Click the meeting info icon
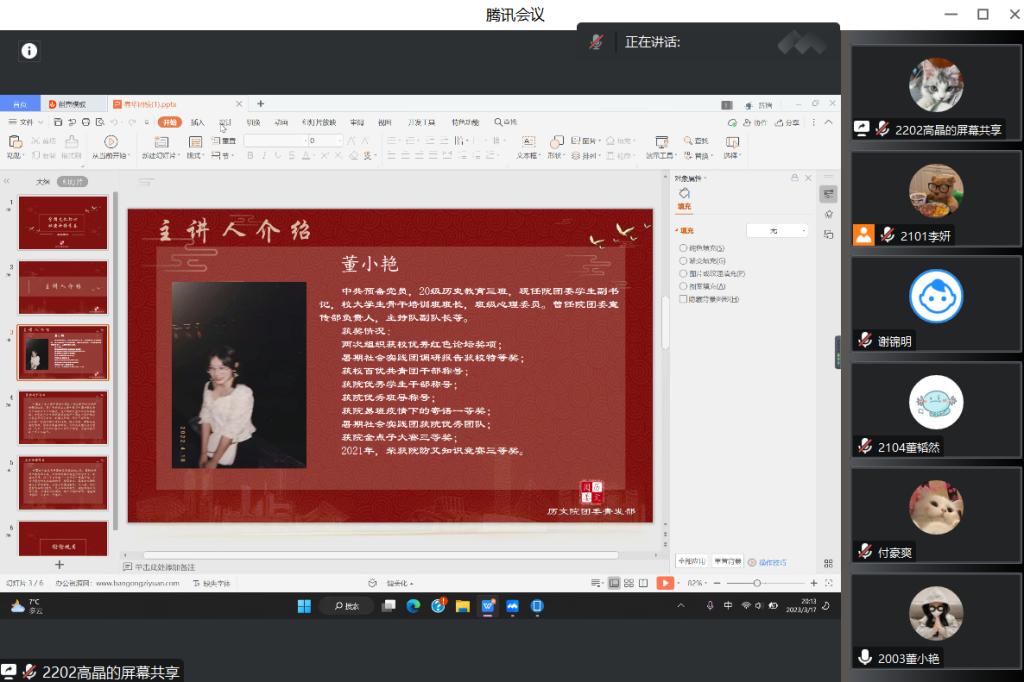Screen dimensions: 1024x682 pyautogui.click(x=29, y=51)
